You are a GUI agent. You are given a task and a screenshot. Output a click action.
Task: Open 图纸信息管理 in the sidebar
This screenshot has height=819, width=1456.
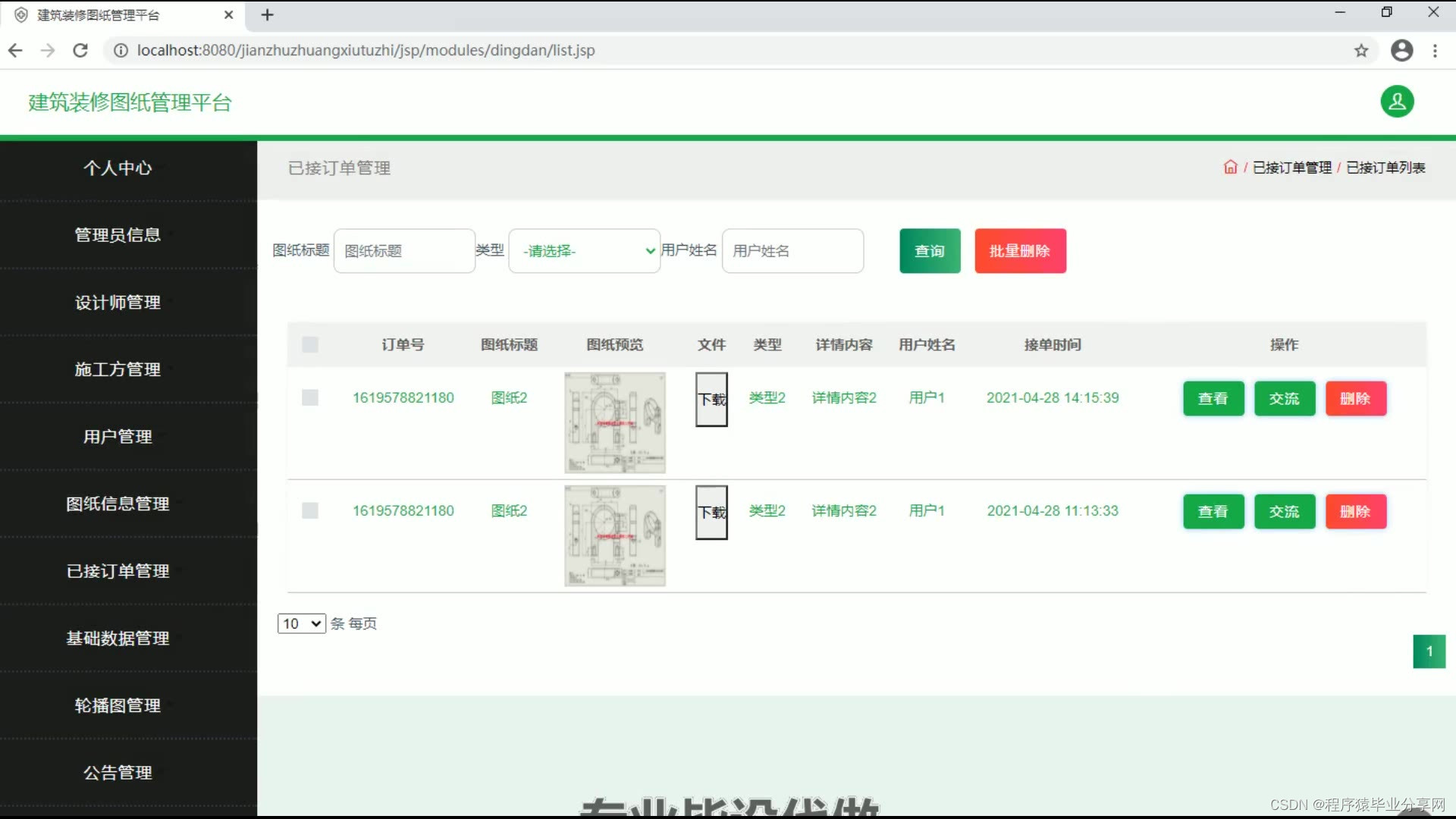[118, 504]
